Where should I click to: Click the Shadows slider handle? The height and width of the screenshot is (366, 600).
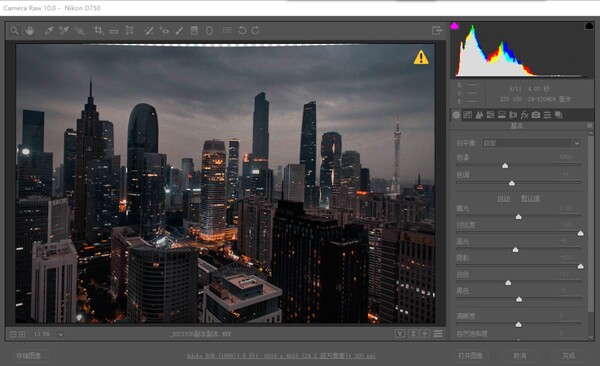pos(580,266)
